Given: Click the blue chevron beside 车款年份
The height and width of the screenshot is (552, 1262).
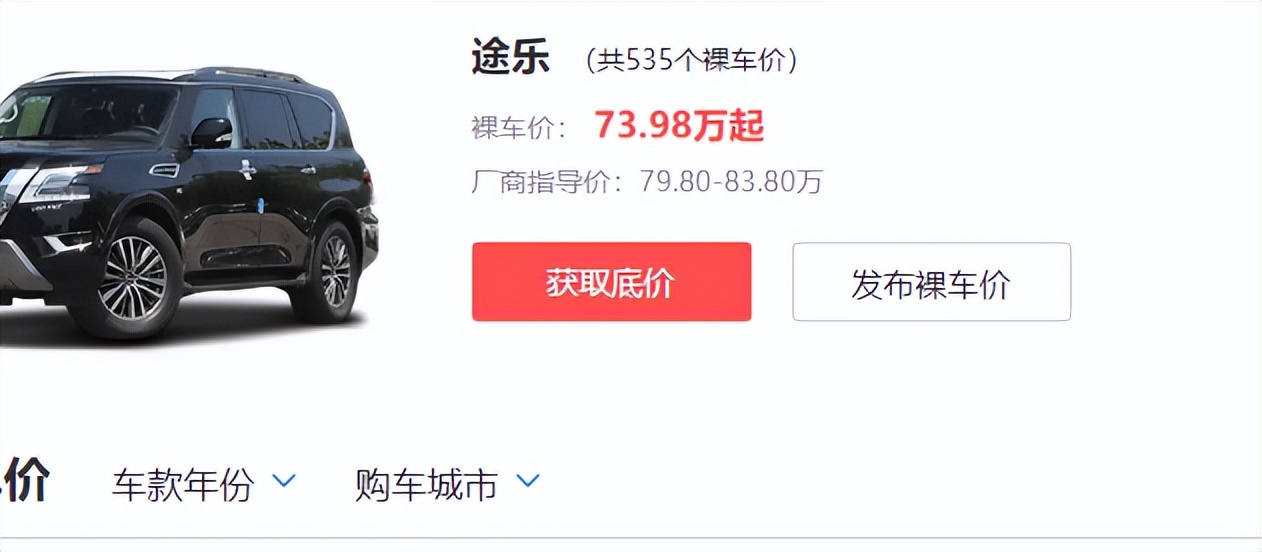Looking at the screenshot, I should pos(284,482).
